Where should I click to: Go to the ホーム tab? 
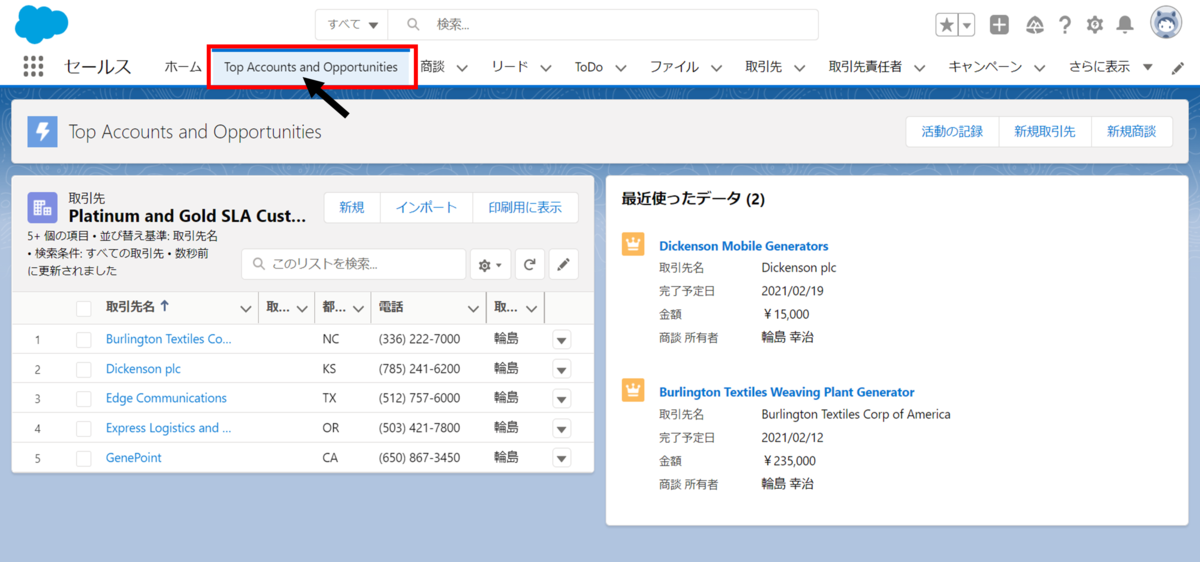(x=183, y=67)
